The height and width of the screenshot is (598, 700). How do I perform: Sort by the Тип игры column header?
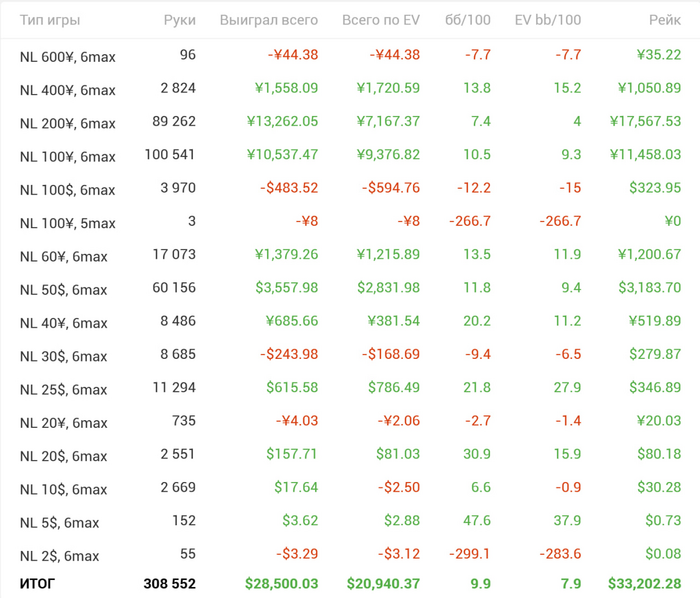pyautogui.click(x=50, y=20)
